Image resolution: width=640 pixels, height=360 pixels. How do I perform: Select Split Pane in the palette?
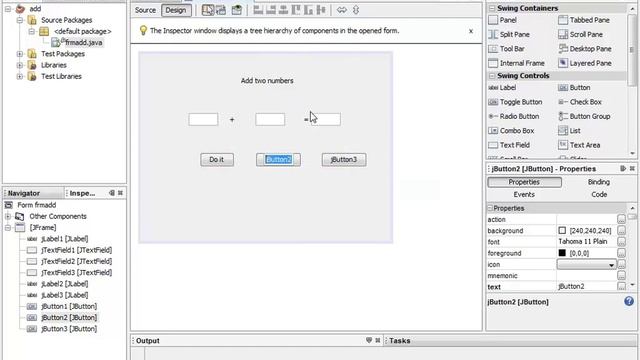click(509, 34)
